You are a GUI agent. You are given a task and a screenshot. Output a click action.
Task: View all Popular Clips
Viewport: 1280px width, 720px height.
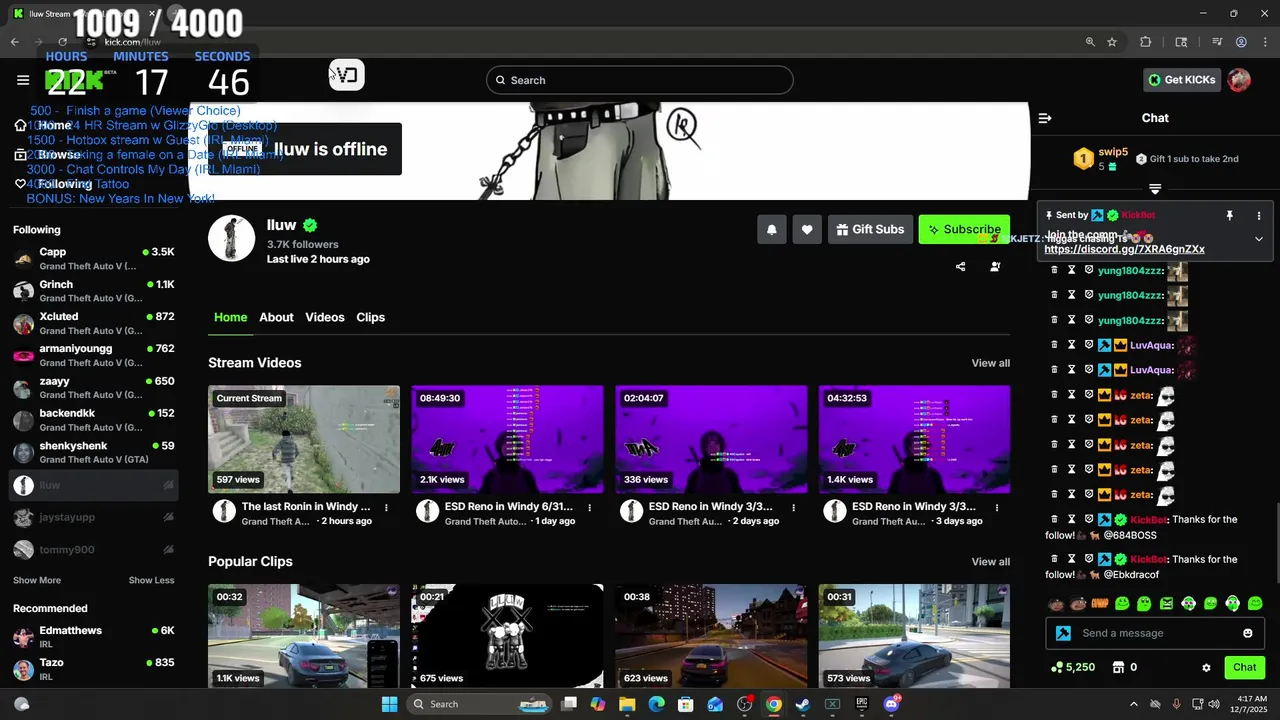coord(990,562)
